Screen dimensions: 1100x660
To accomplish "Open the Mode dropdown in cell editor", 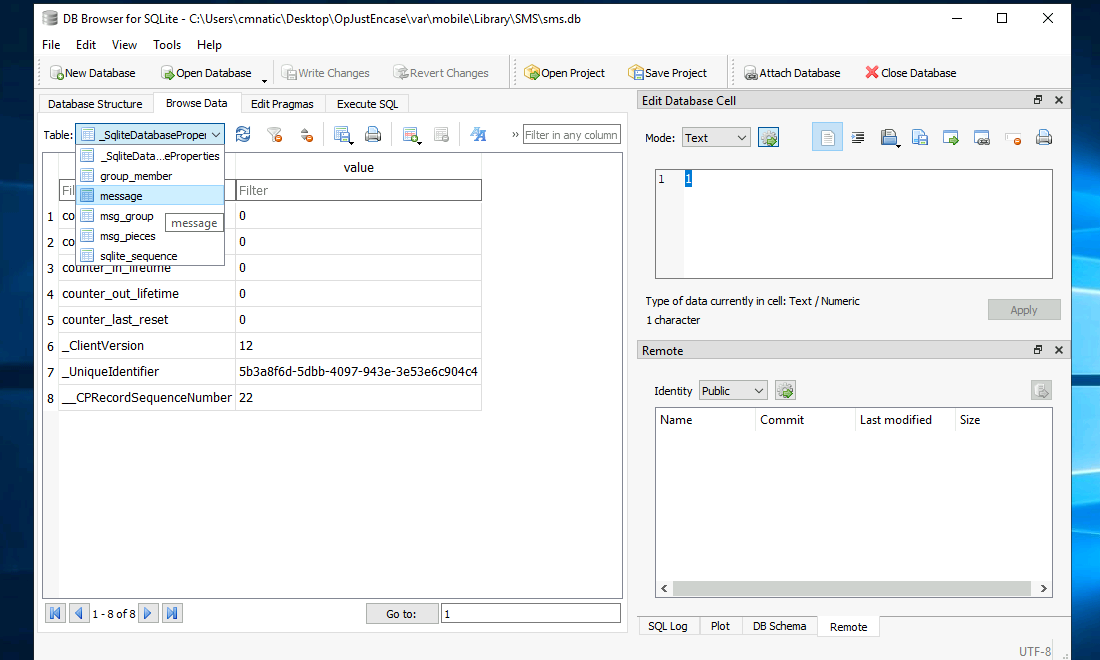I will tap(716, 137).
